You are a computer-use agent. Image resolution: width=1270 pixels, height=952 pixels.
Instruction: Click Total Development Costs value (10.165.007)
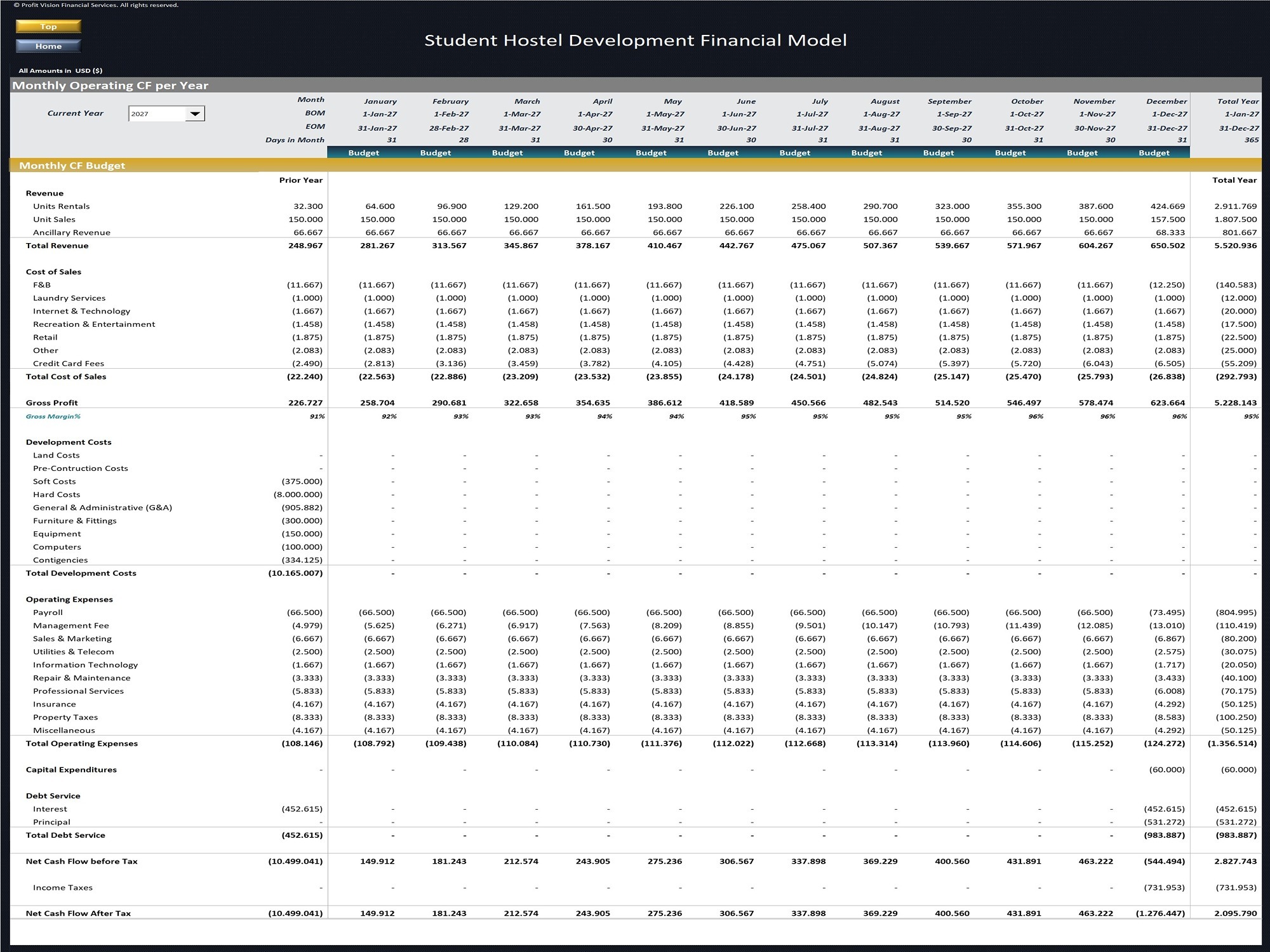[295, 573]
